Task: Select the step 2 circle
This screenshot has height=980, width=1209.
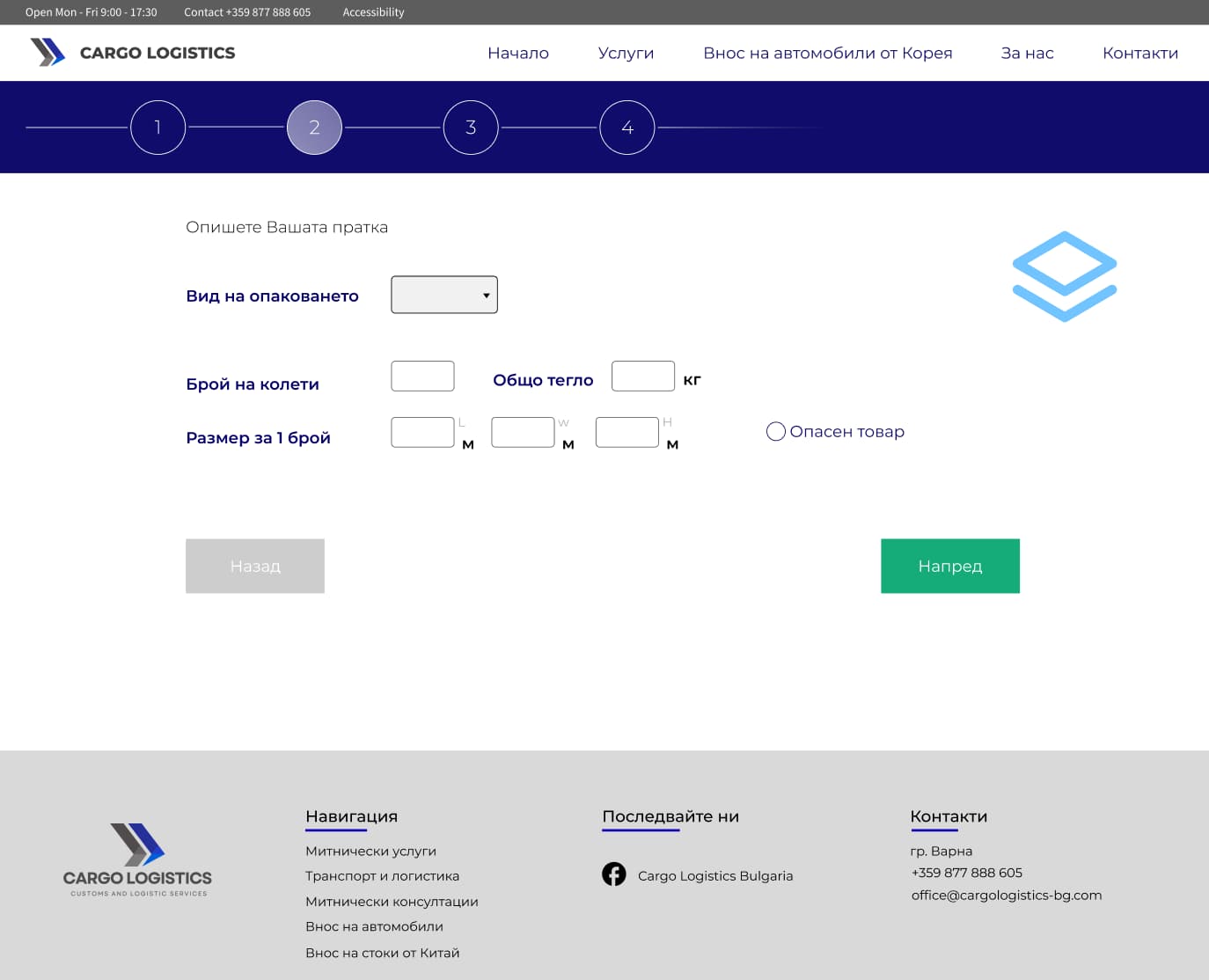Action: 314,128
